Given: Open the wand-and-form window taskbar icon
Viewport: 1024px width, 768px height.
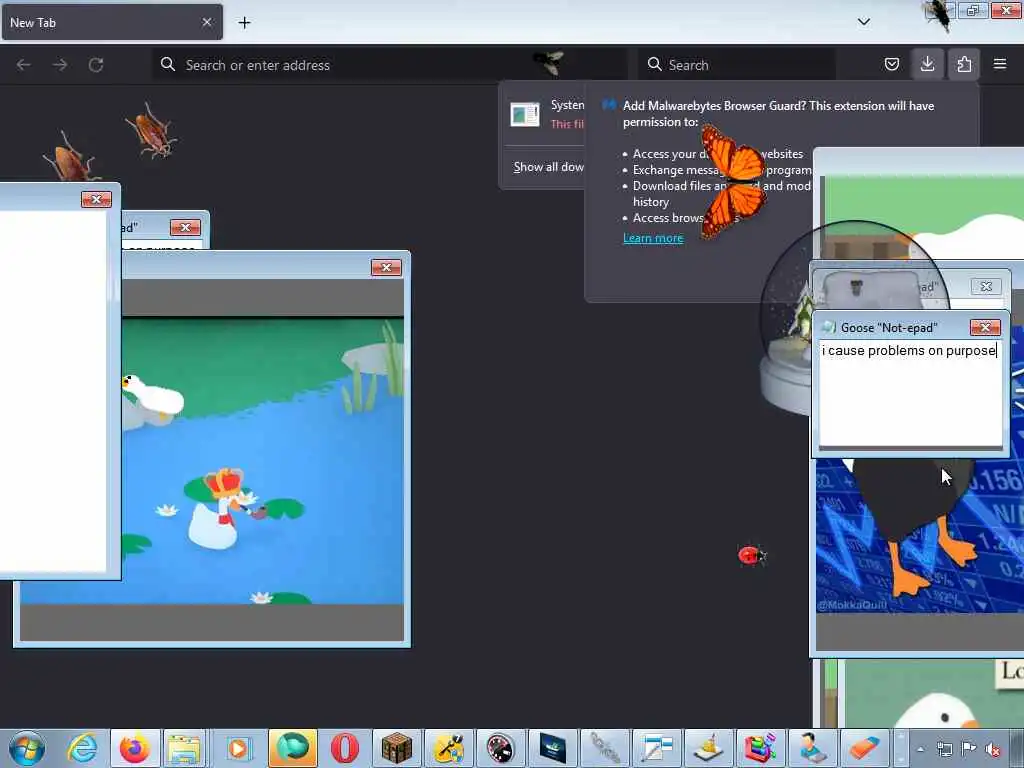Looking at the screenshot, I should pyautogui.click(x=656, y=748).
